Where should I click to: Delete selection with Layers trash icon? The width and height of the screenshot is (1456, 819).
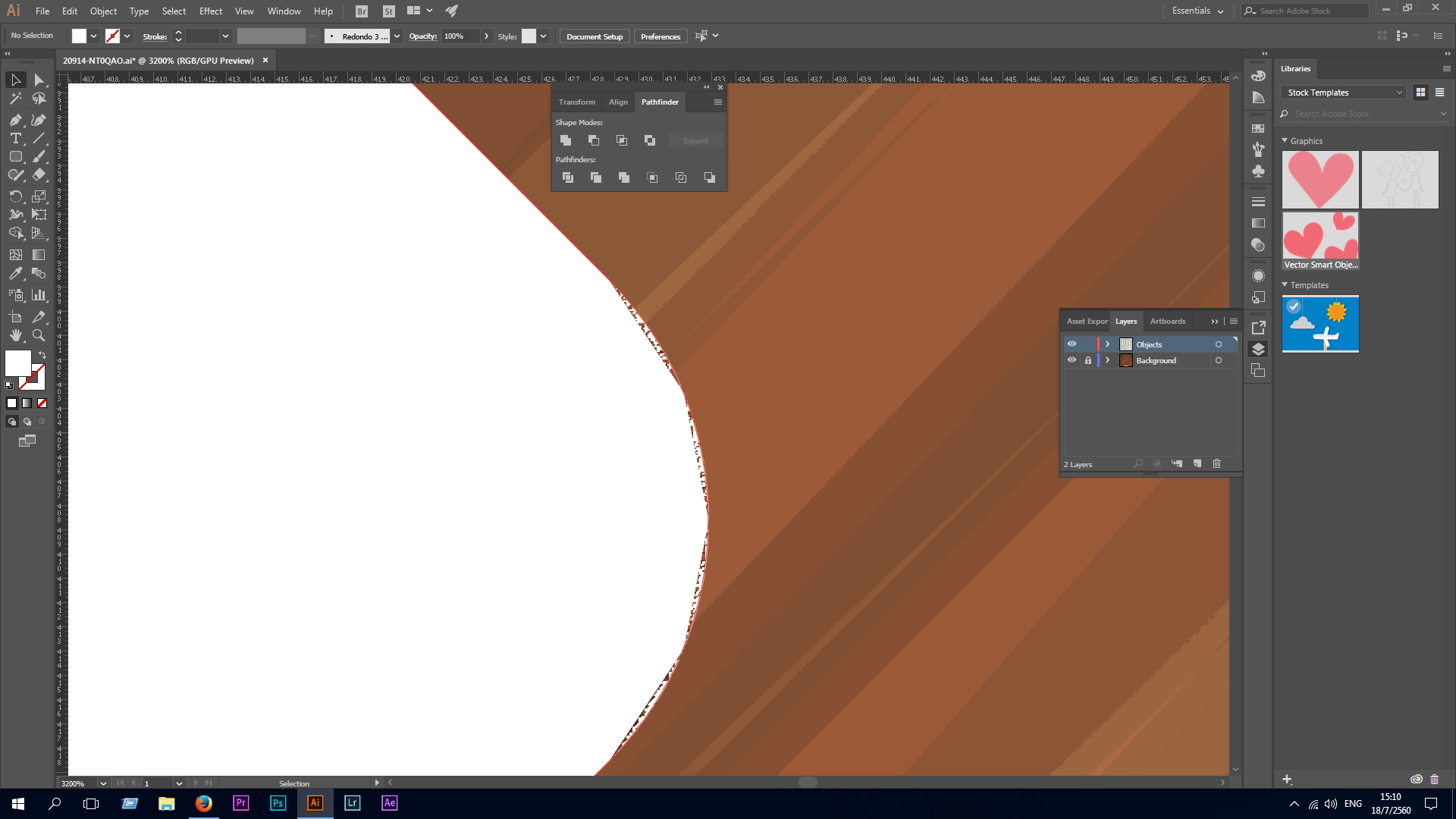(1216, 463)
